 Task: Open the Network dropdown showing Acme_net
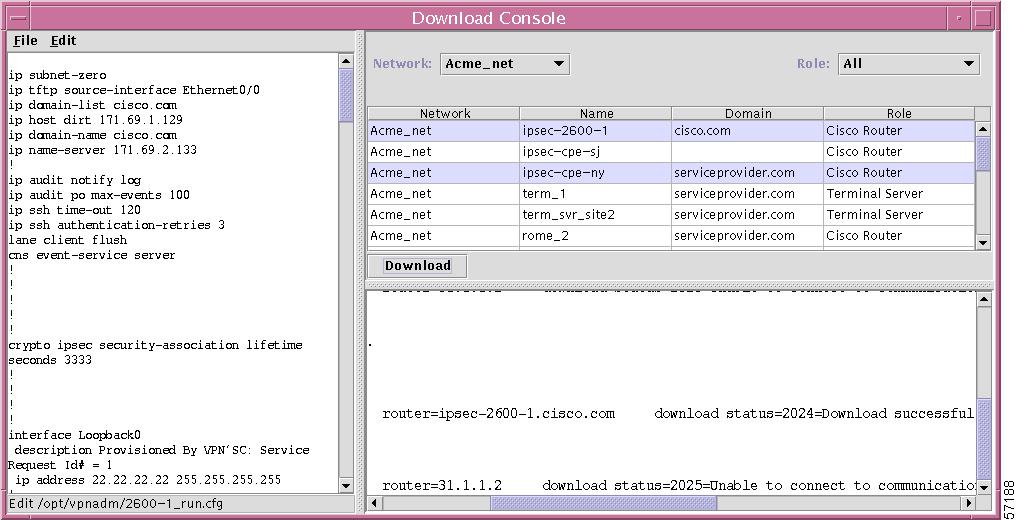[x=505, y=64]
